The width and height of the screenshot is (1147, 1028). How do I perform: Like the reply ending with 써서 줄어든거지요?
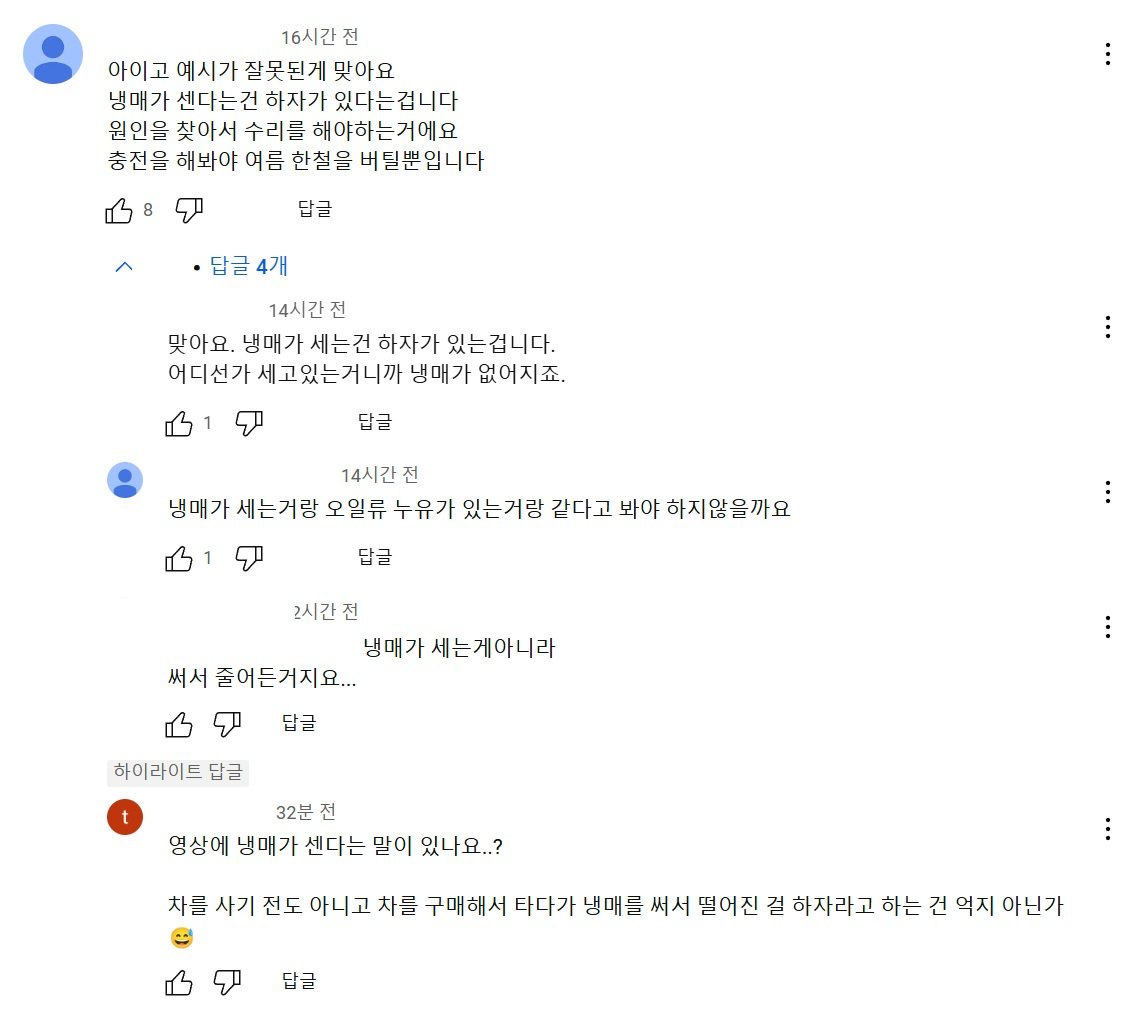pyautogui.click(x=179, y=723)
